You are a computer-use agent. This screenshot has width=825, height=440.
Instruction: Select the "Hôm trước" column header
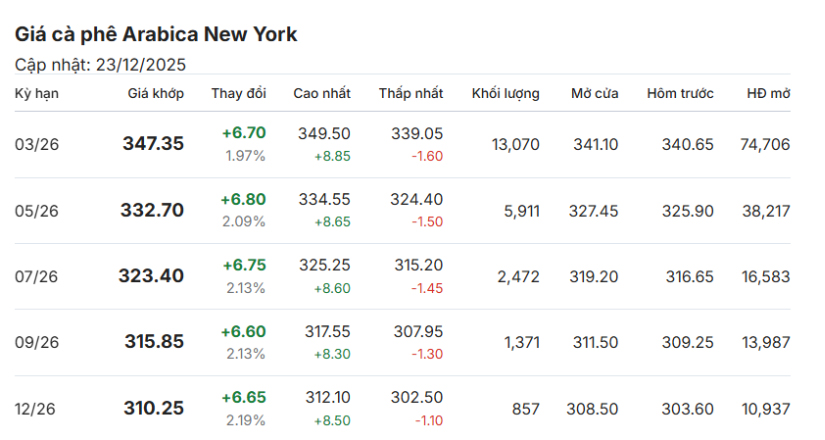click(680, 94)
